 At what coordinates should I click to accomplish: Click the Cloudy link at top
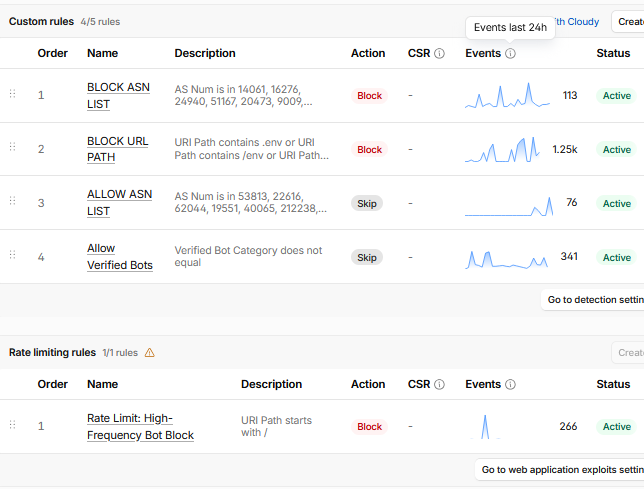tap(577, 21)
